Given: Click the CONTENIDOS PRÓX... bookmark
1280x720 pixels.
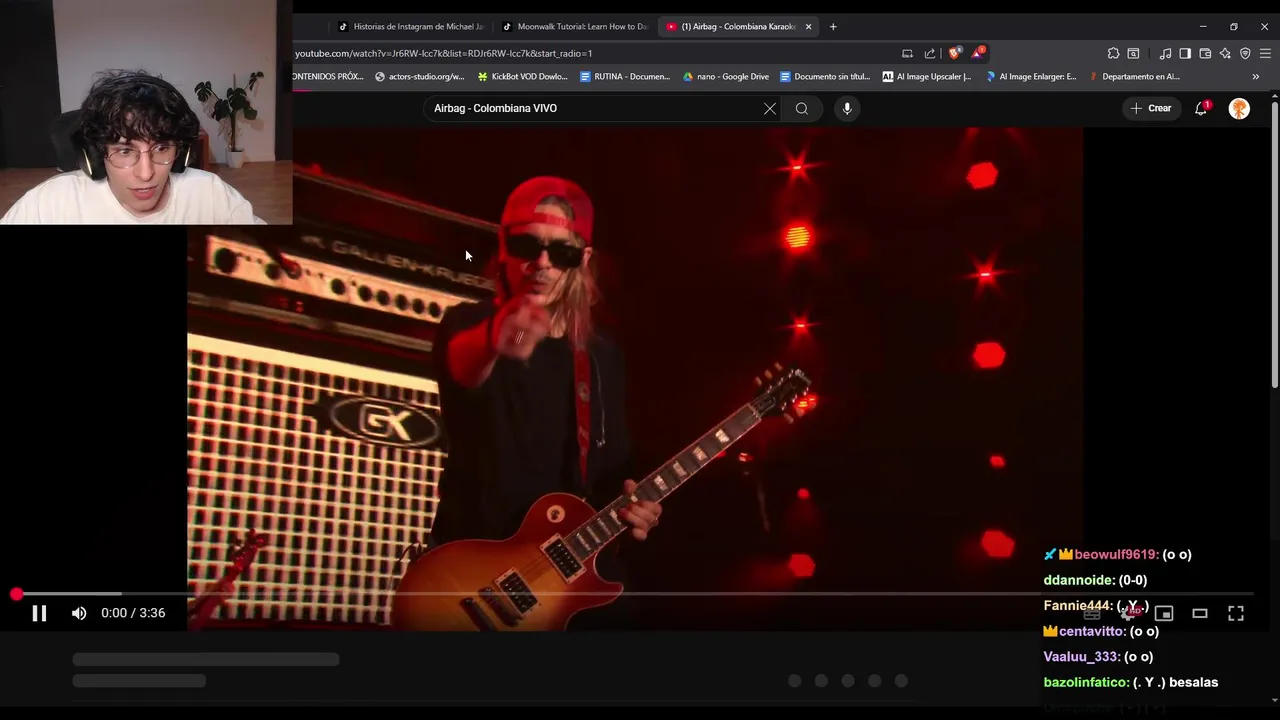Looking at the screenshot, I should coord(329,76).
